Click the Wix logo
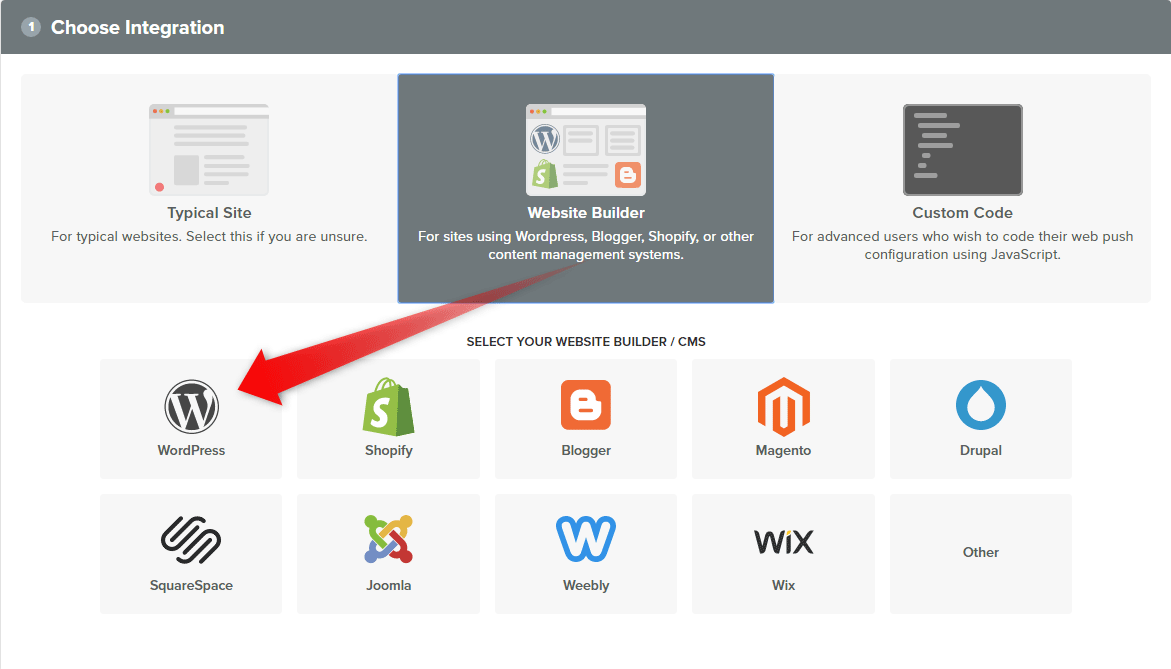This screenshot has height=669, width=1171. point(783,542)
